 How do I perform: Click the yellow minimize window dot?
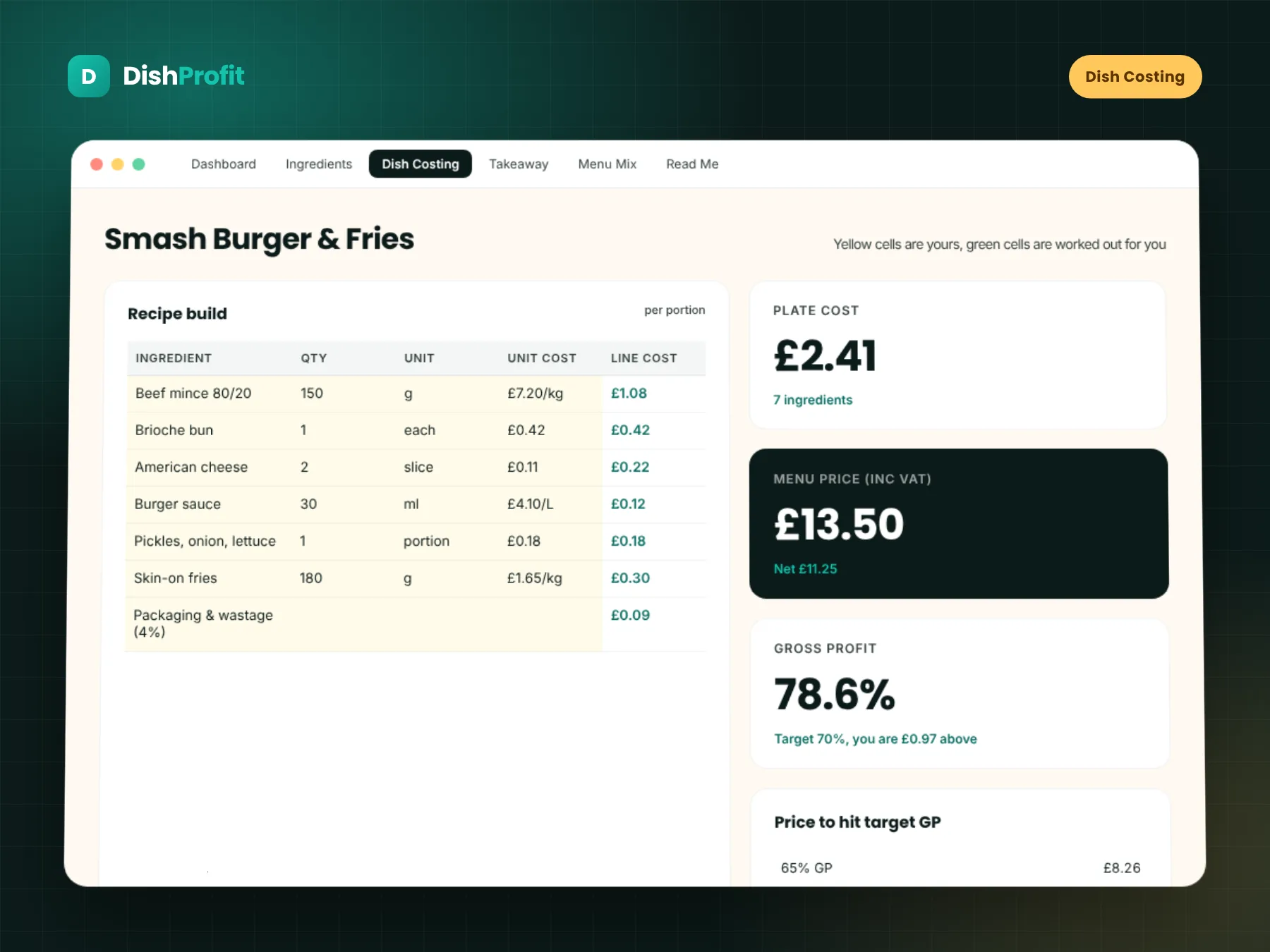pyautogui.click(x=118, y=164)
